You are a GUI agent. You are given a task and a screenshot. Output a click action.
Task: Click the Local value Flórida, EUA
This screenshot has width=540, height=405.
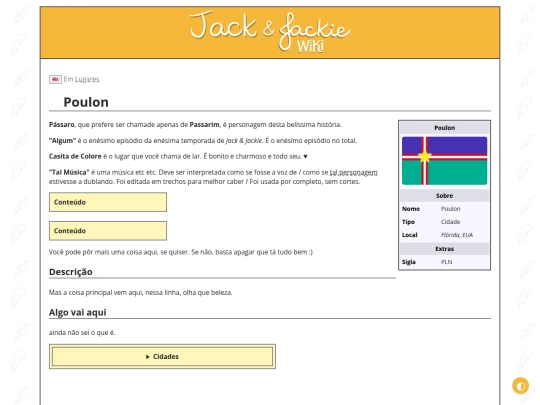coord(457,235)
